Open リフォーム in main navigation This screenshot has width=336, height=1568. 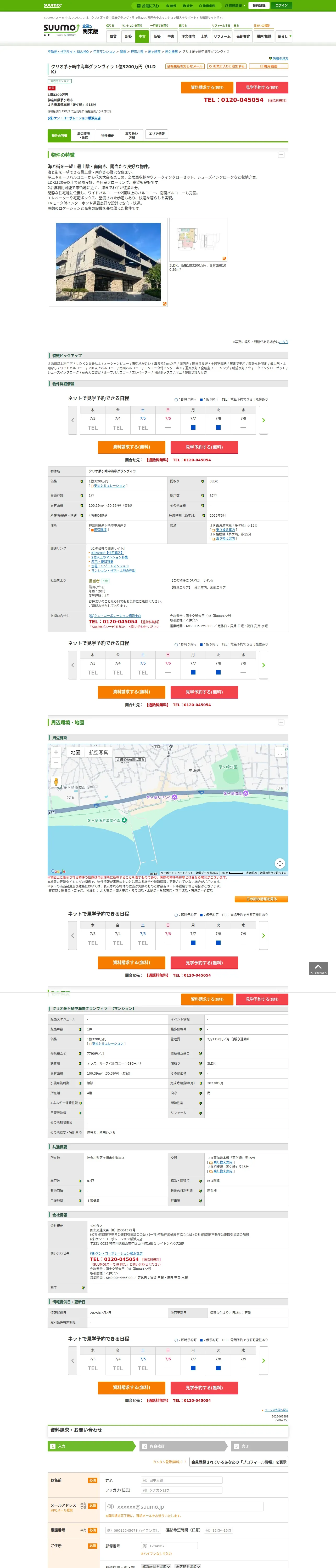point(222,37)
